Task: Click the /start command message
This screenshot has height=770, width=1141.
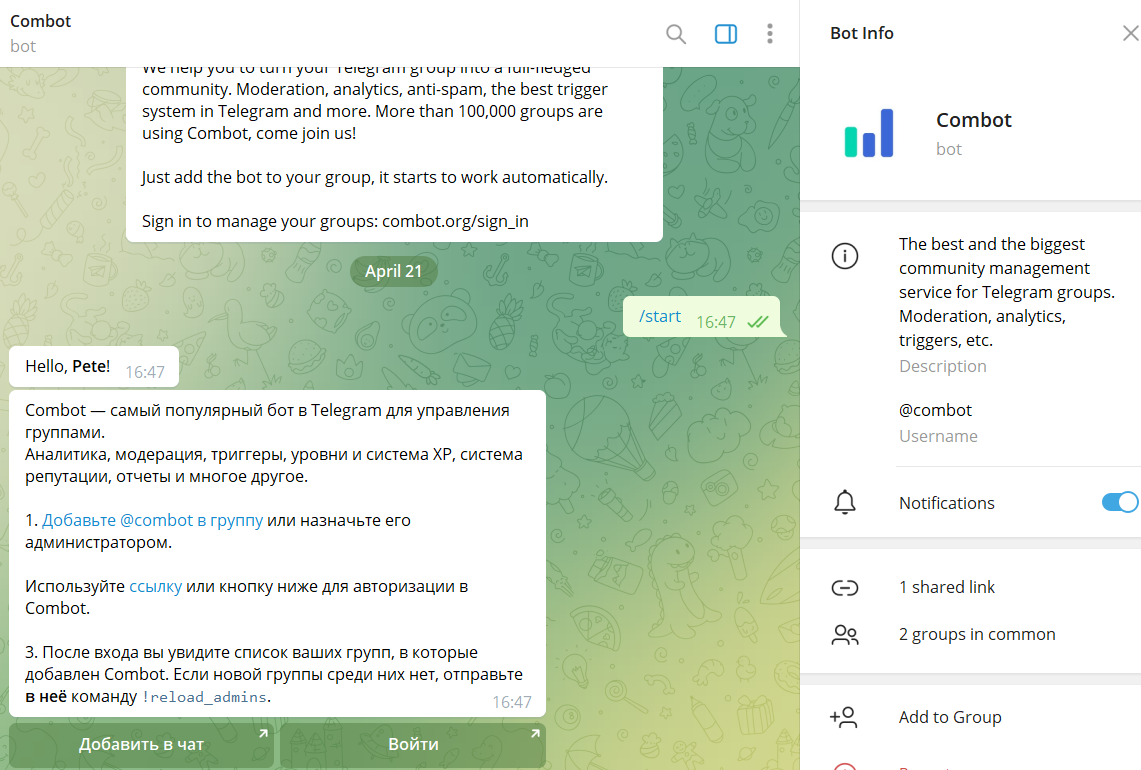Action: (x=660, y=317)
